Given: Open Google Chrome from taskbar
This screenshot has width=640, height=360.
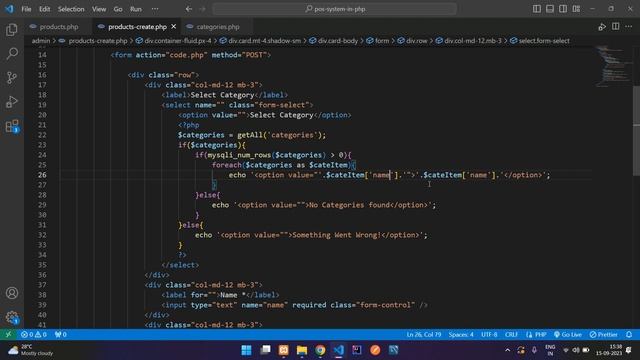Looking at the screenshot, I should tap(320, 350).
